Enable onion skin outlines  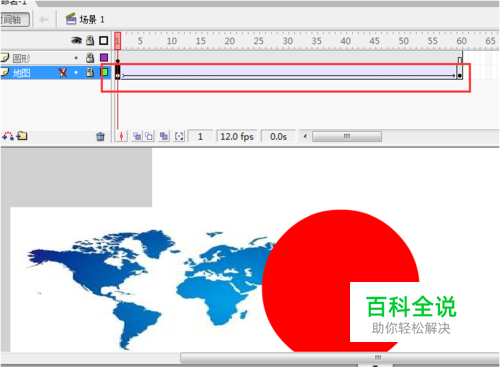(x=149, y=136)
